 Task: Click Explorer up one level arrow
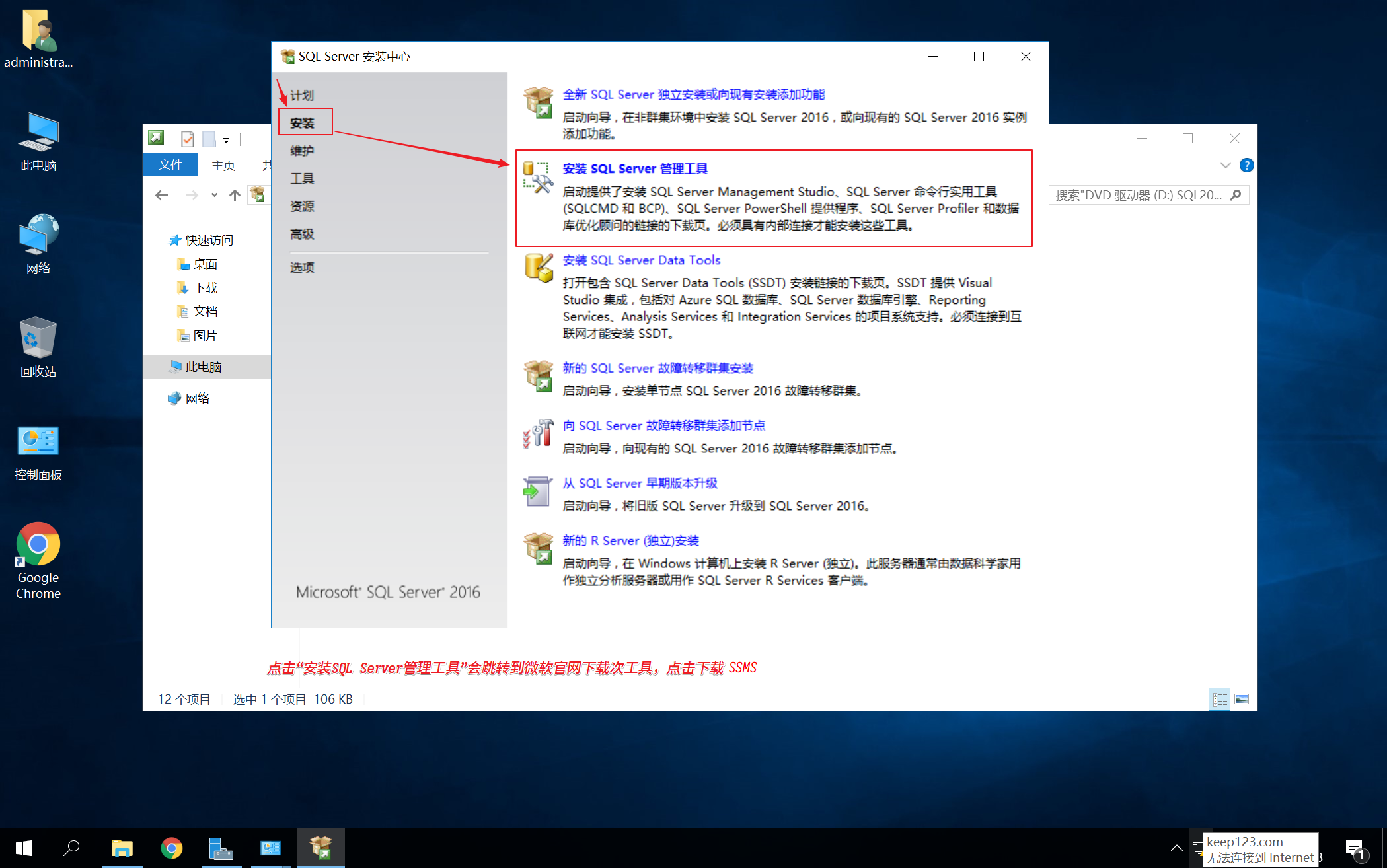click(235, 195)
